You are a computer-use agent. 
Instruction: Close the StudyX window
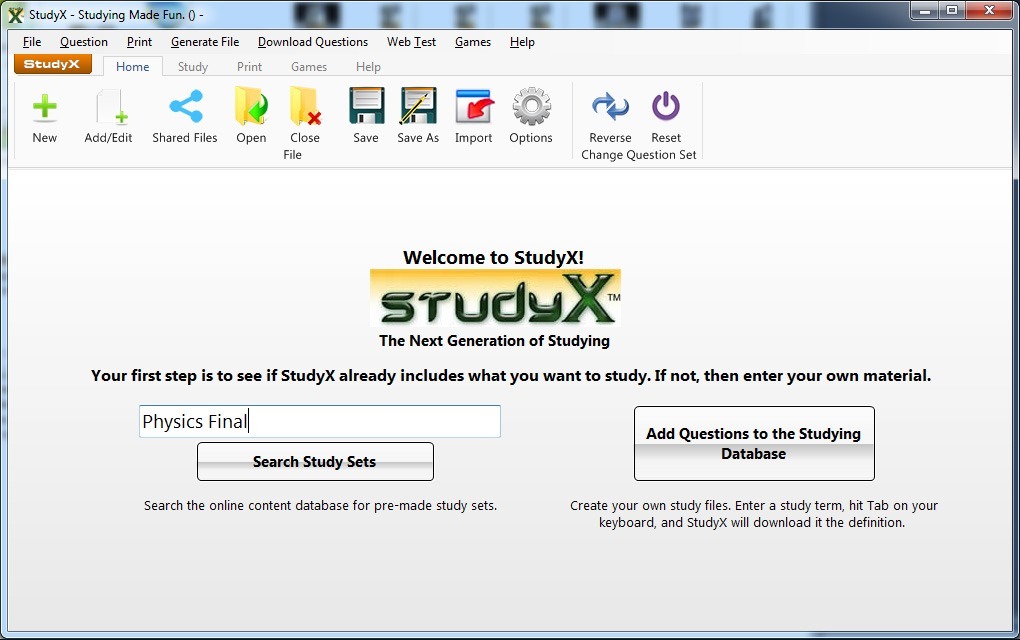[989, 10]
